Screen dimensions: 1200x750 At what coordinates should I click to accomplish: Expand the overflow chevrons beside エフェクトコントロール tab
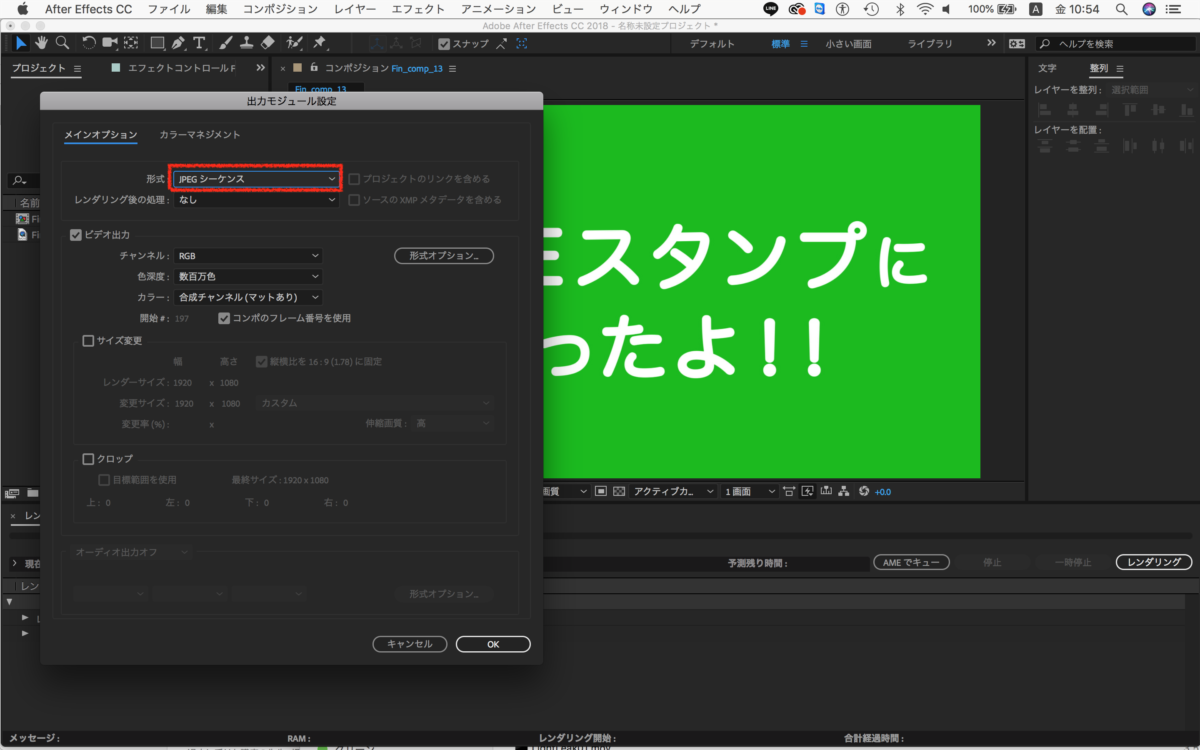261,68
